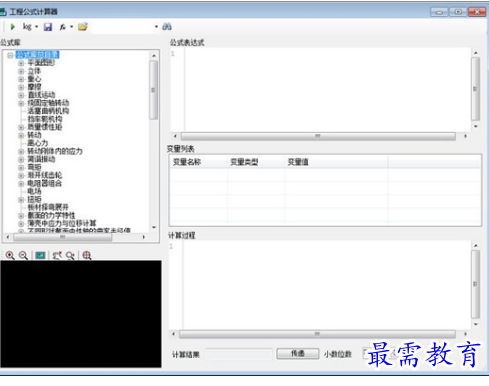Select the 活塞曲柄机构 tree item
Screen dimensions: 489x386
(48, 111)
